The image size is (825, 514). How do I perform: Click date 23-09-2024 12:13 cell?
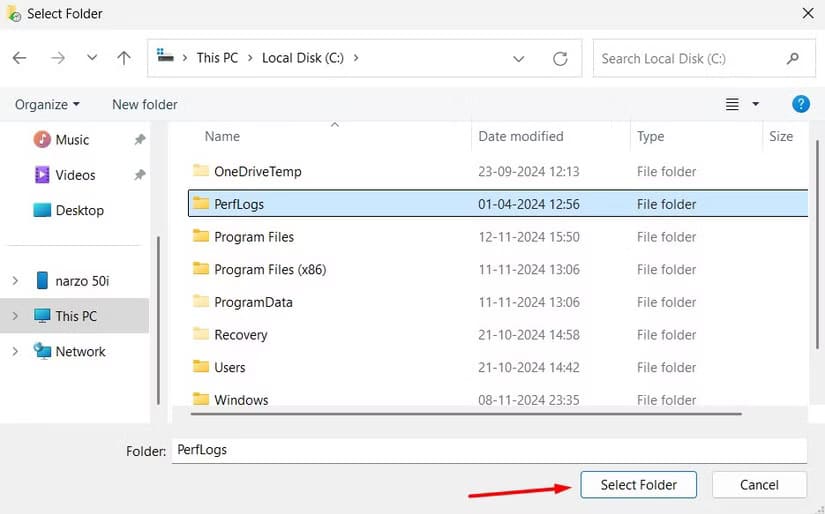coord(528,172)
